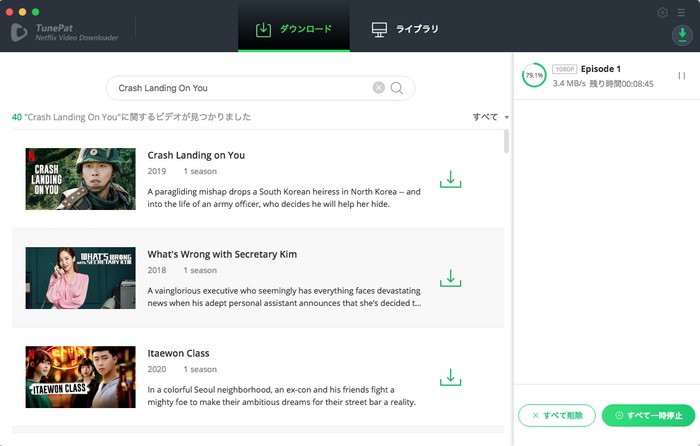Select the Crash Landing on You title
Screen dimensions: 700x446
coord(196,155)
